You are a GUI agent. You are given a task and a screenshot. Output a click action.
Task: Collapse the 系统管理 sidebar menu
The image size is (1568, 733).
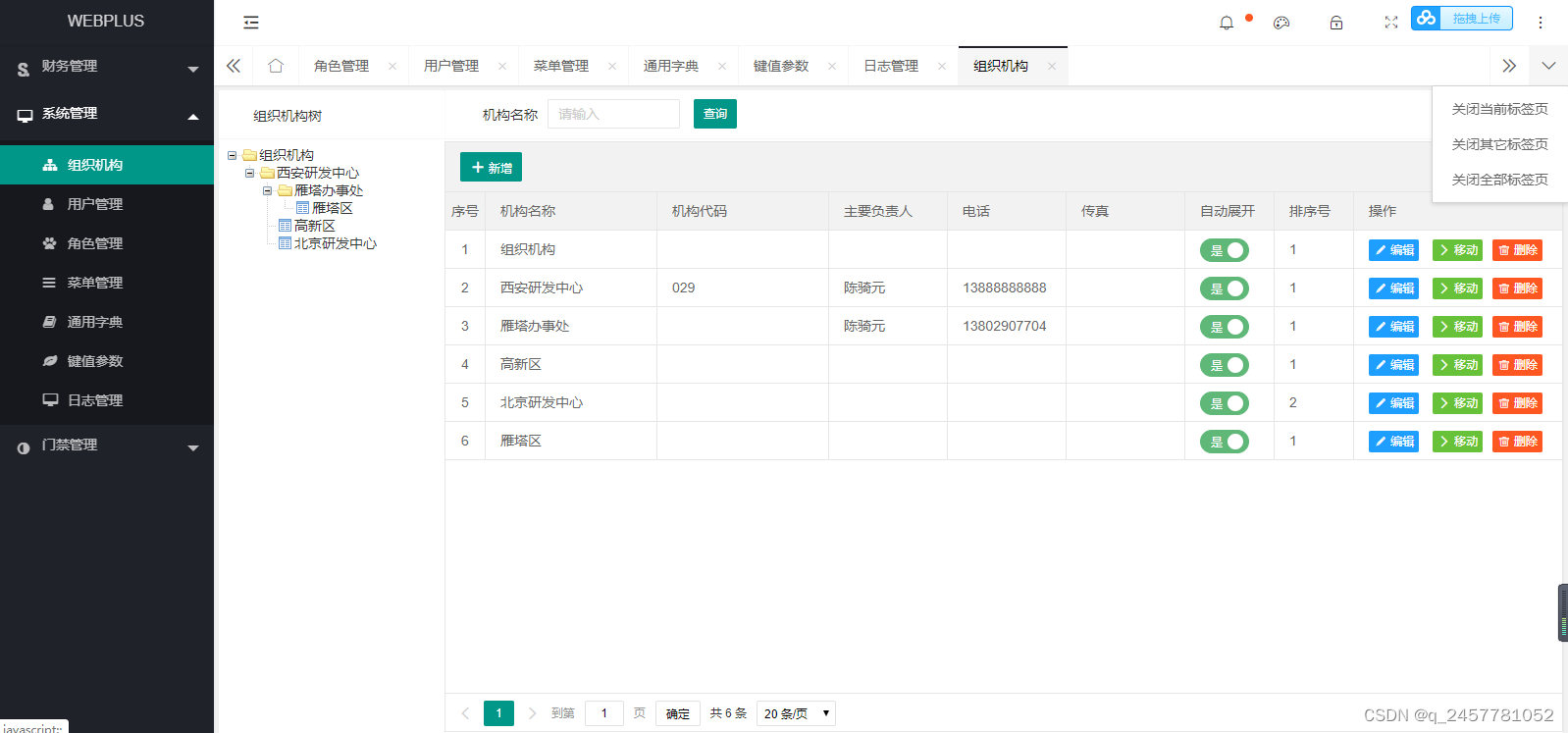pyautogui.click(x=107, y=114)
